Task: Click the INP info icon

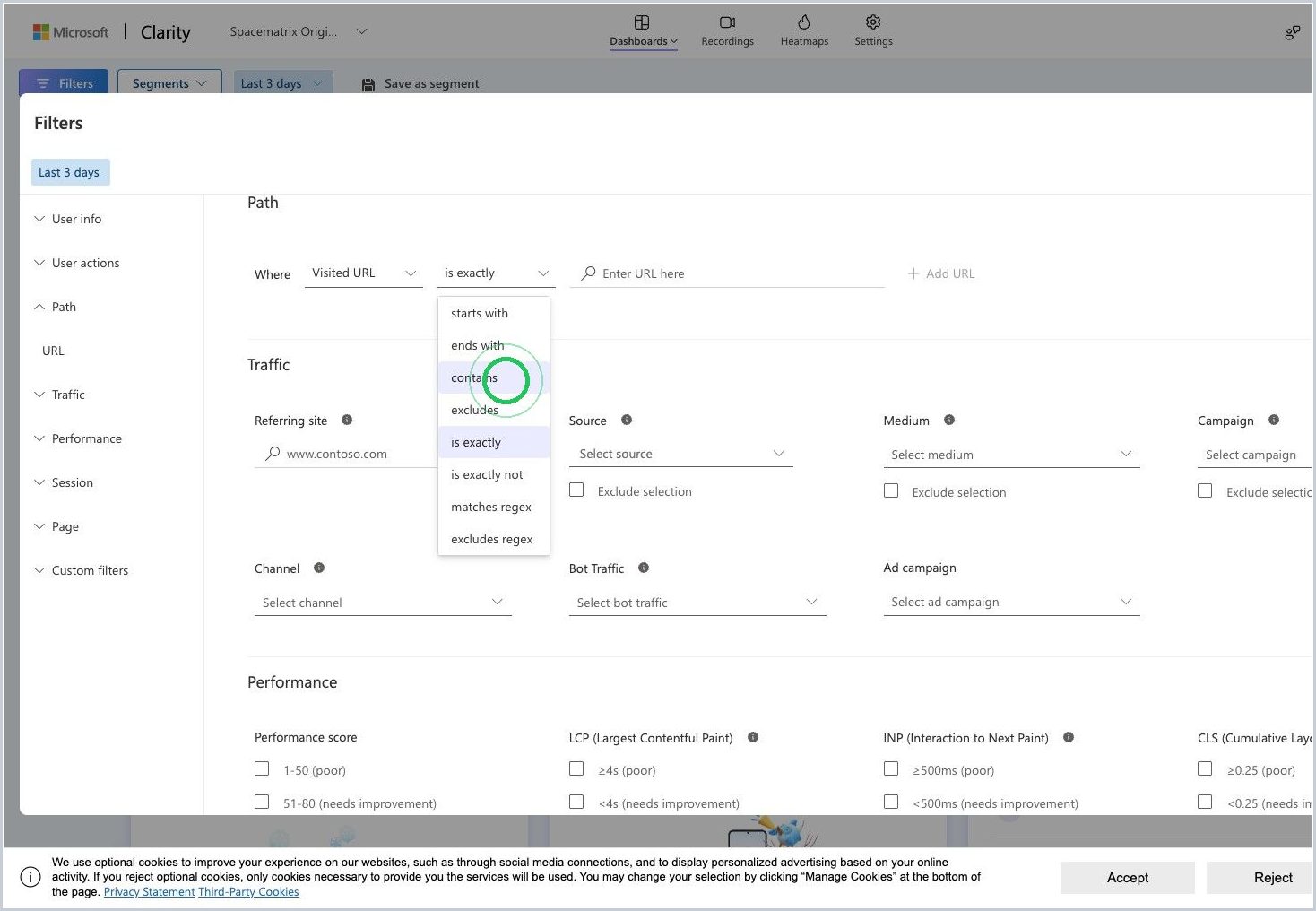Action: (x=1069, y=737)
